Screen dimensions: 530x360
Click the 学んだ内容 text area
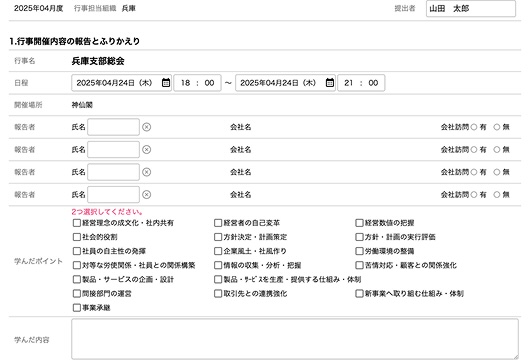[295, 339]
